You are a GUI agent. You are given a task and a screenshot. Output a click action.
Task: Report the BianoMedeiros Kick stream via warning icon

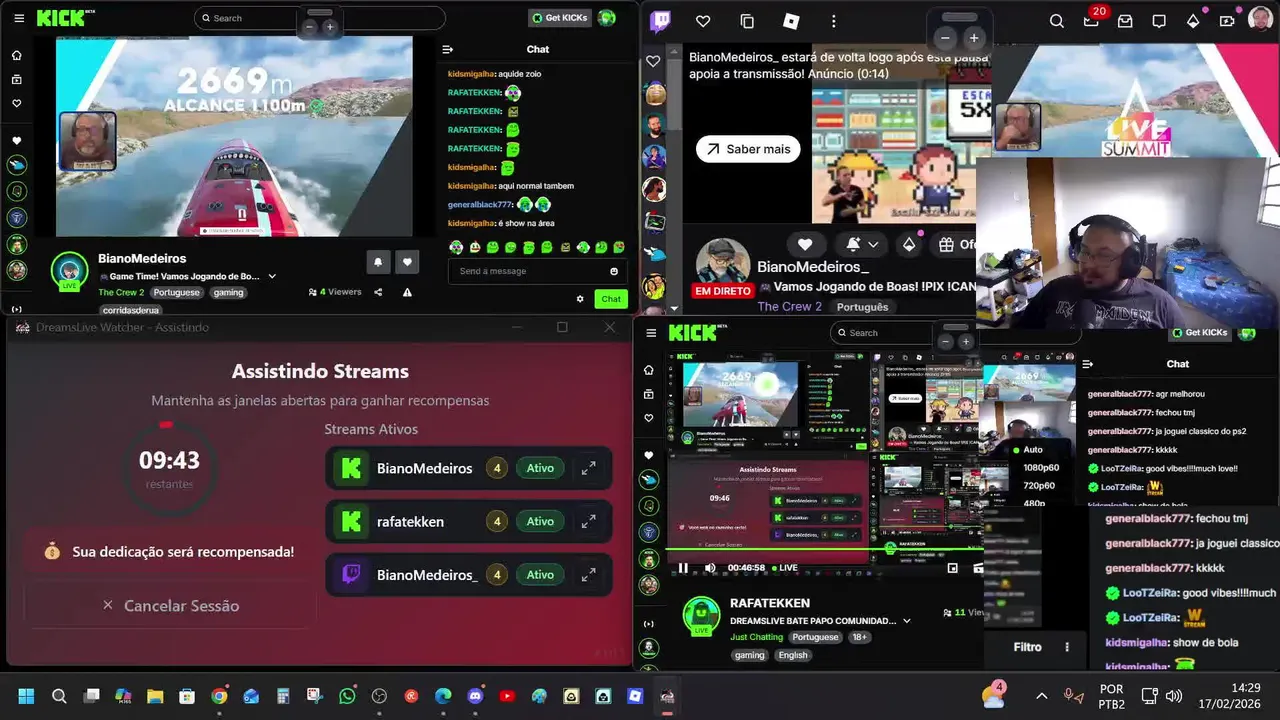click(x=407, y=292)
